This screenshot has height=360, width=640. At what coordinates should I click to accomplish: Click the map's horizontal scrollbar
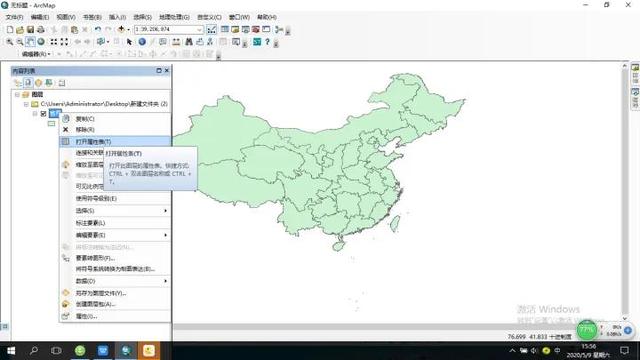(397, 327)
